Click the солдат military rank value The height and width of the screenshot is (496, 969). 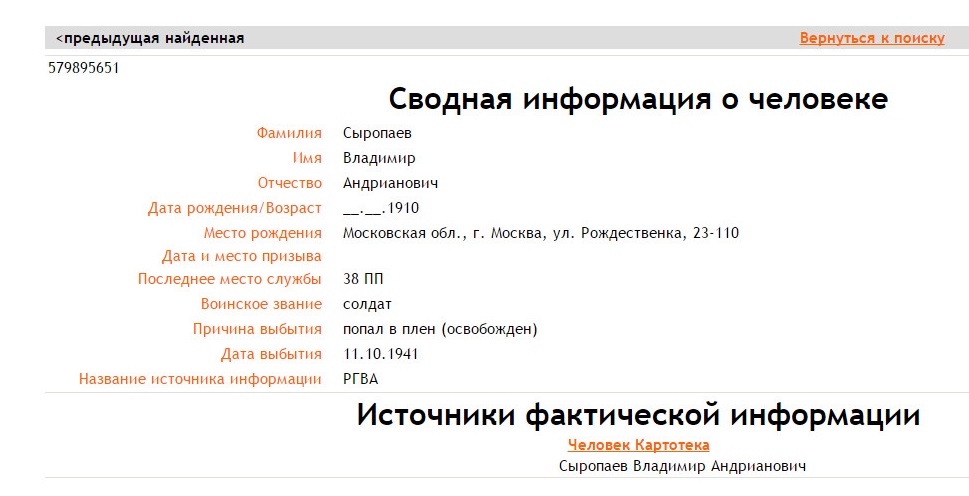367,304
